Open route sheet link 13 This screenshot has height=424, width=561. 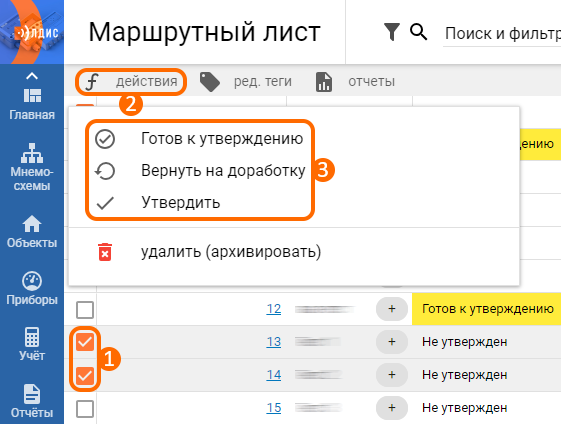[274, 342]
